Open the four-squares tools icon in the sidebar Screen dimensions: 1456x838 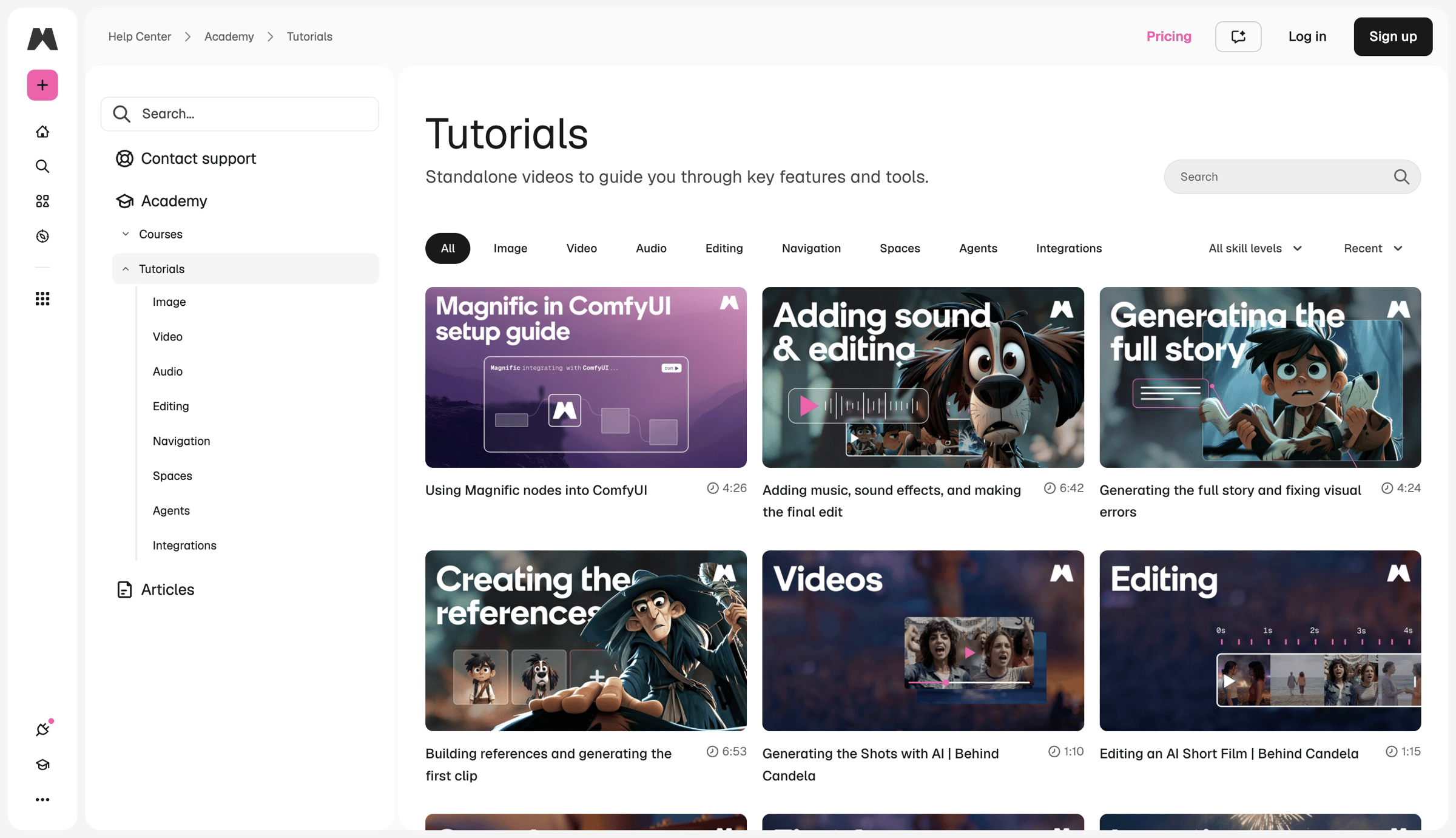[42, 201]
